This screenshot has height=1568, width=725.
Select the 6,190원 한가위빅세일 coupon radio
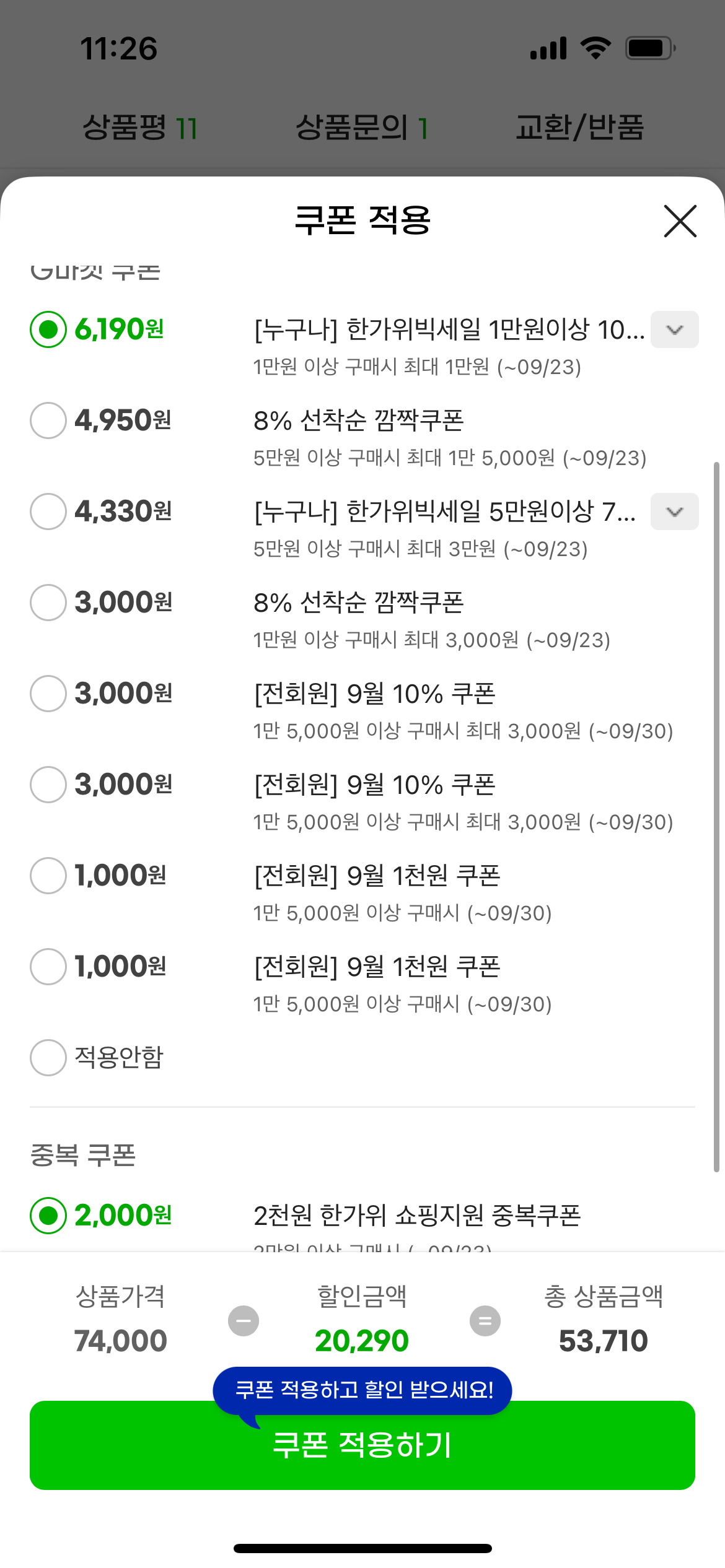pos(48,329)
